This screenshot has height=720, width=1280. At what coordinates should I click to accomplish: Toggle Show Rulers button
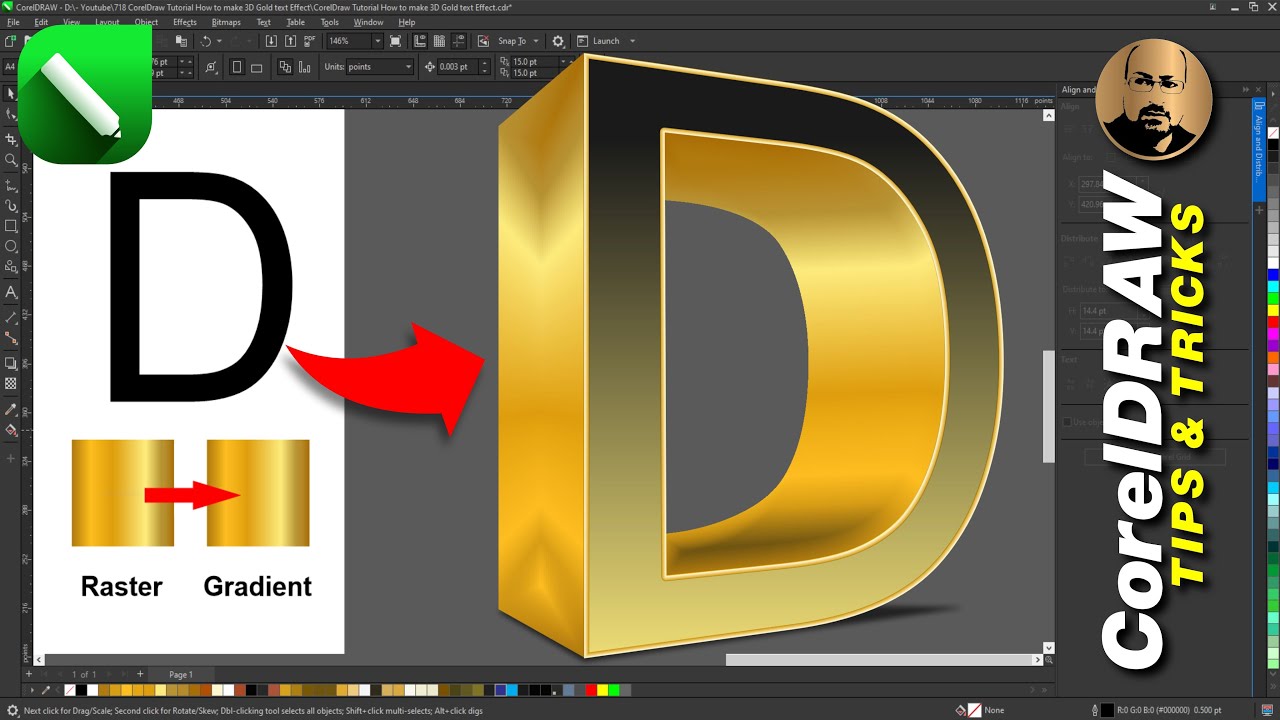(418, 41)
